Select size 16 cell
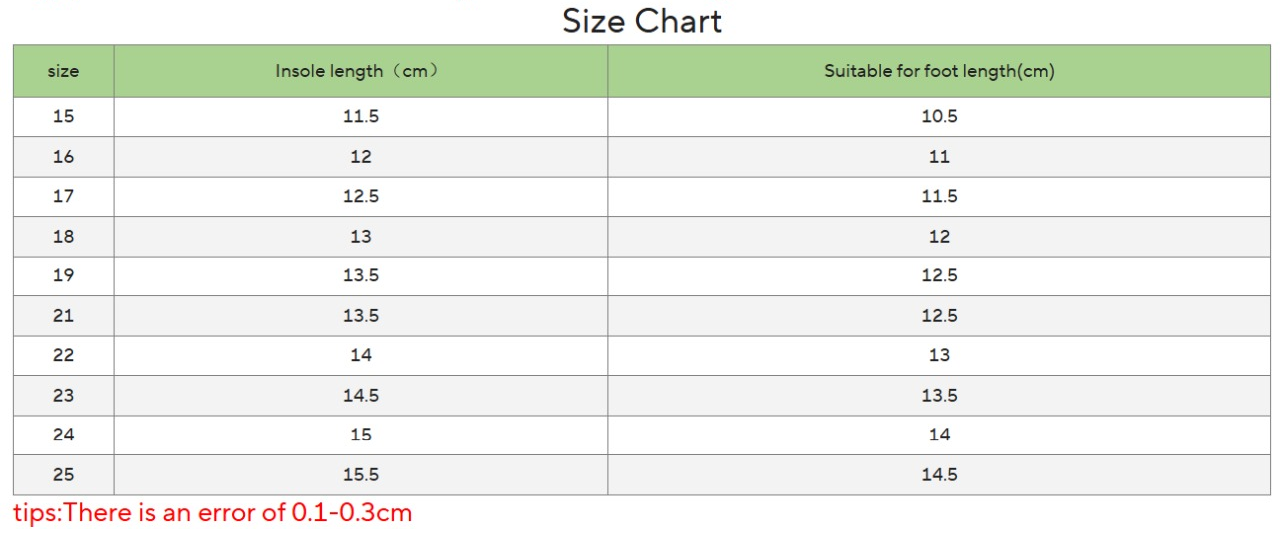The height and width of the screenshot is (538, 1280). [x=63, y=156]
